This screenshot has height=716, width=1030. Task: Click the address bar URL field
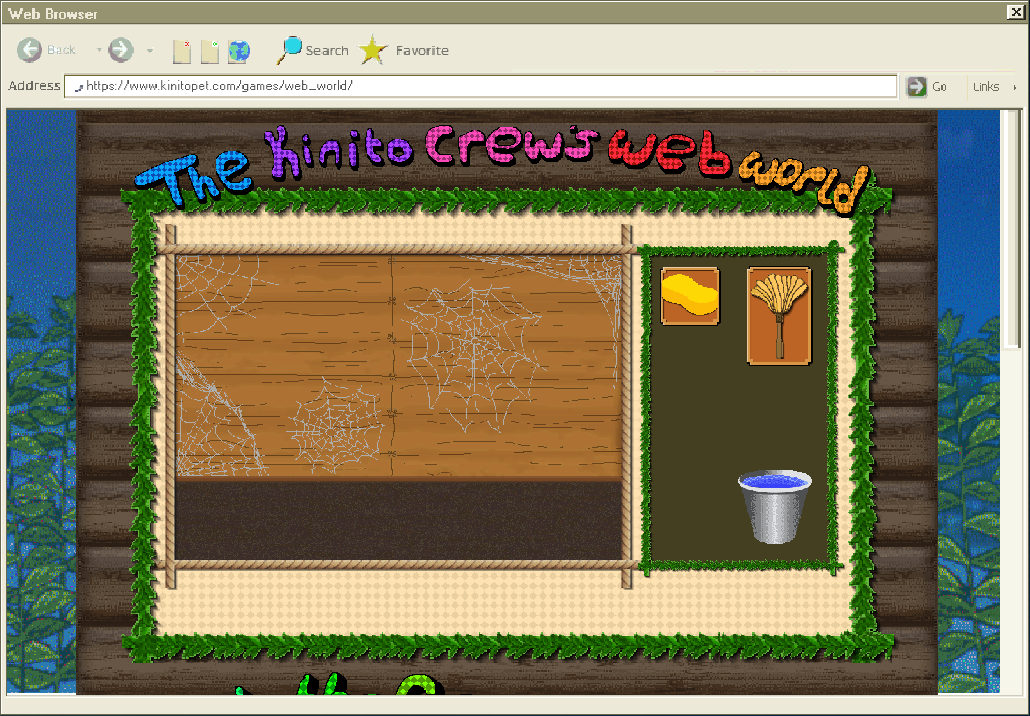[x=480, y=86]
